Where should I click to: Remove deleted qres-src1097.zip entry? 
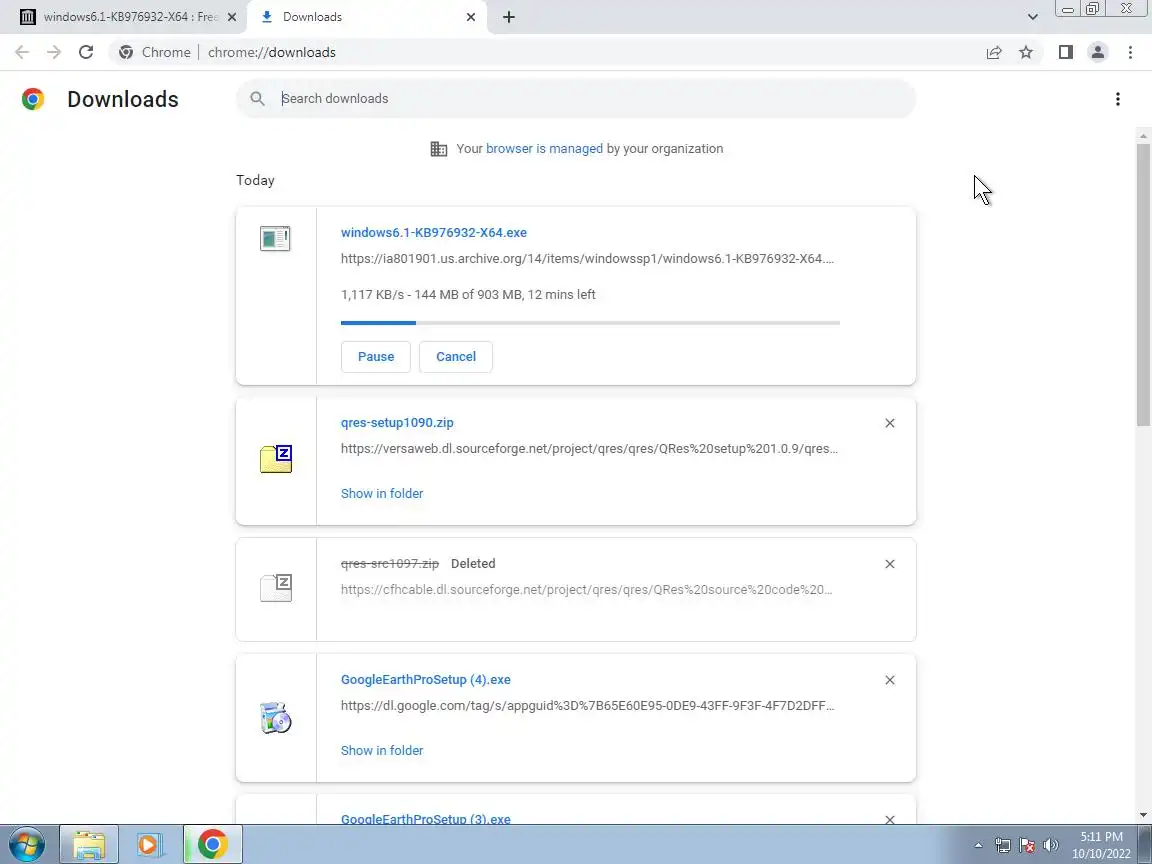pos(890,564)
